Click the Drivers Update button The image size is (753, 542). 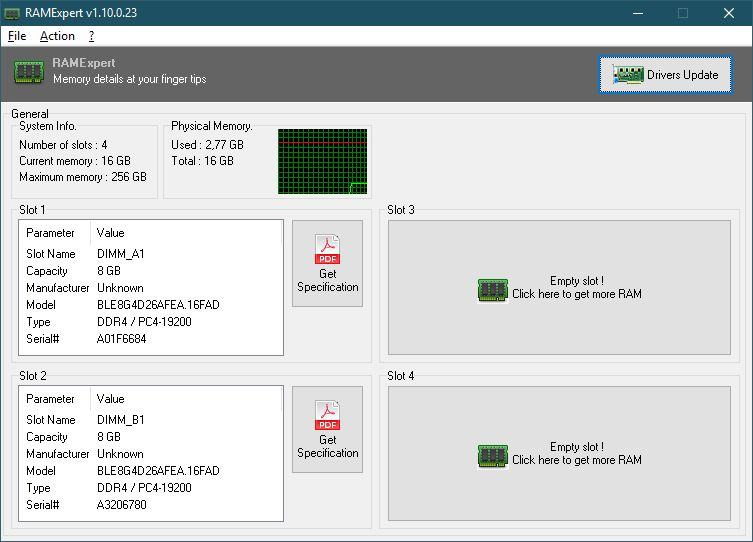click(665, 74)
